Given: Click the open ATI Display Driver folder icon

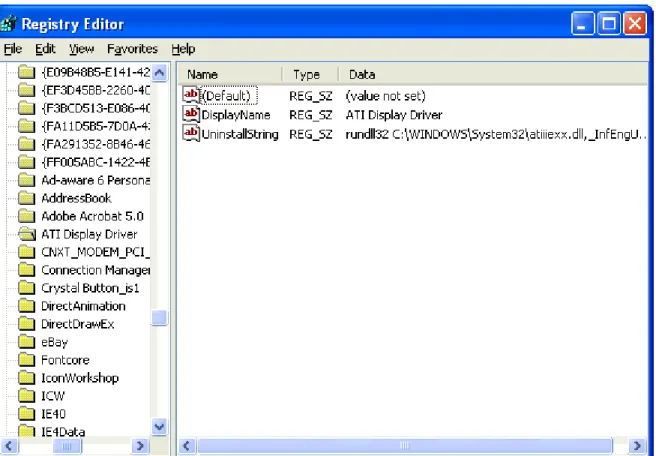Looking at the screenshot, I should 28,234.
